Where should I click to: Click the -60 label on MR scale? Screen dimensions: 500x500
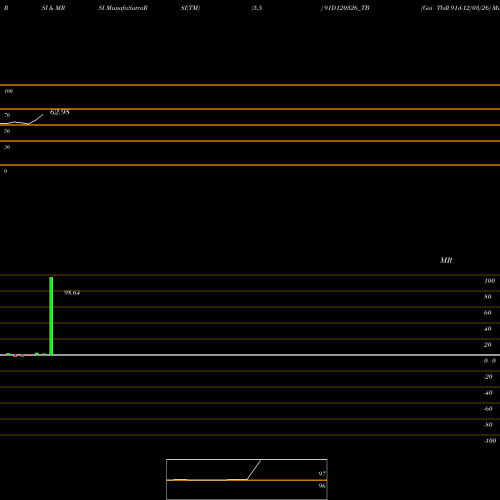coord(488,409)
